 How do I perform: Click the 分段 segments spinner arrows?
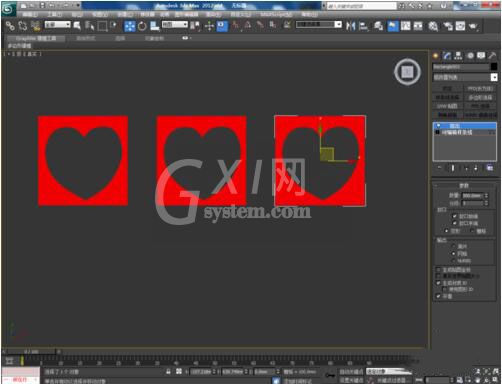pyautogui.click(x=486, y=203)
